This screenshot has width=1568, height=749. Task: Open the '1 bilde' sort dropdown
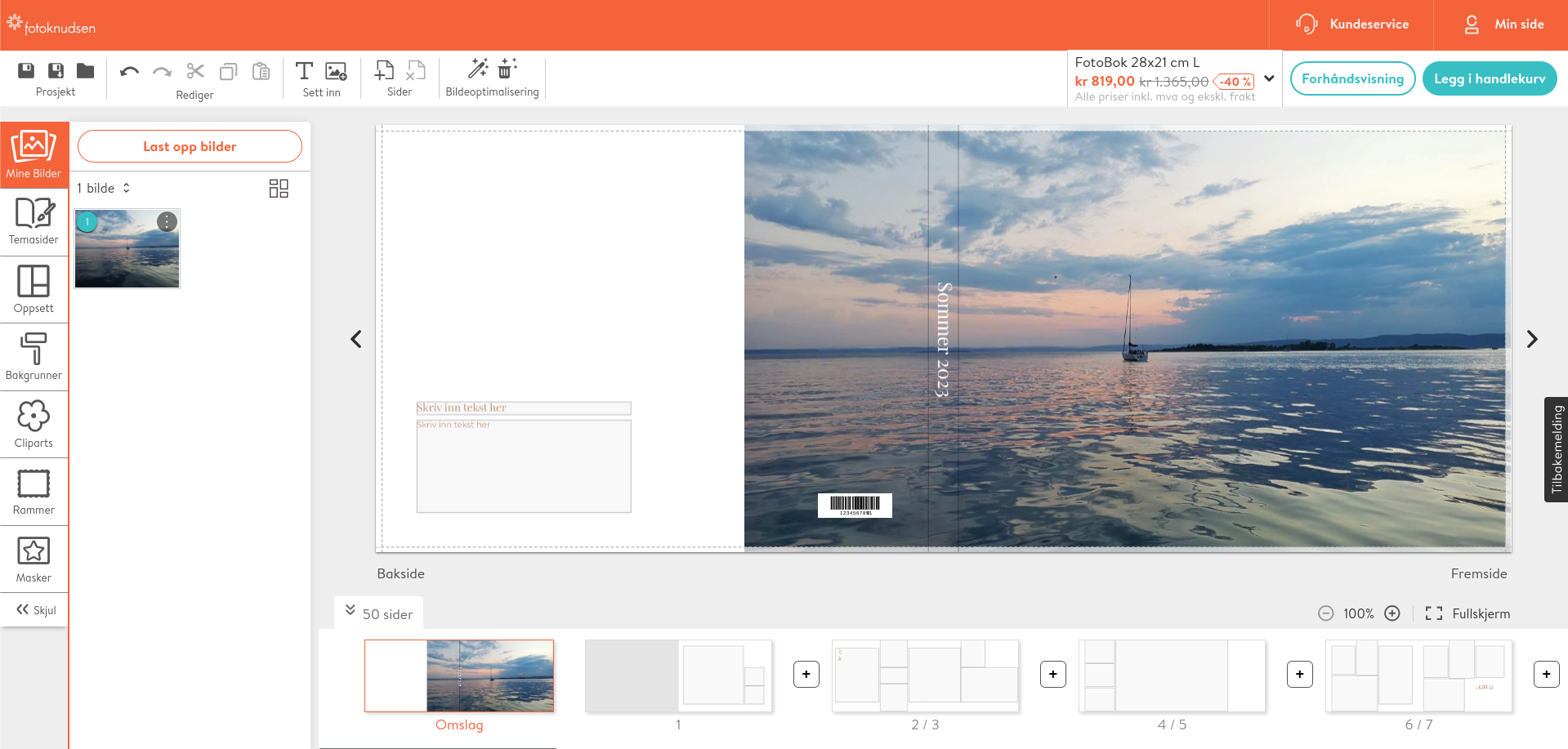click(104, 188)
